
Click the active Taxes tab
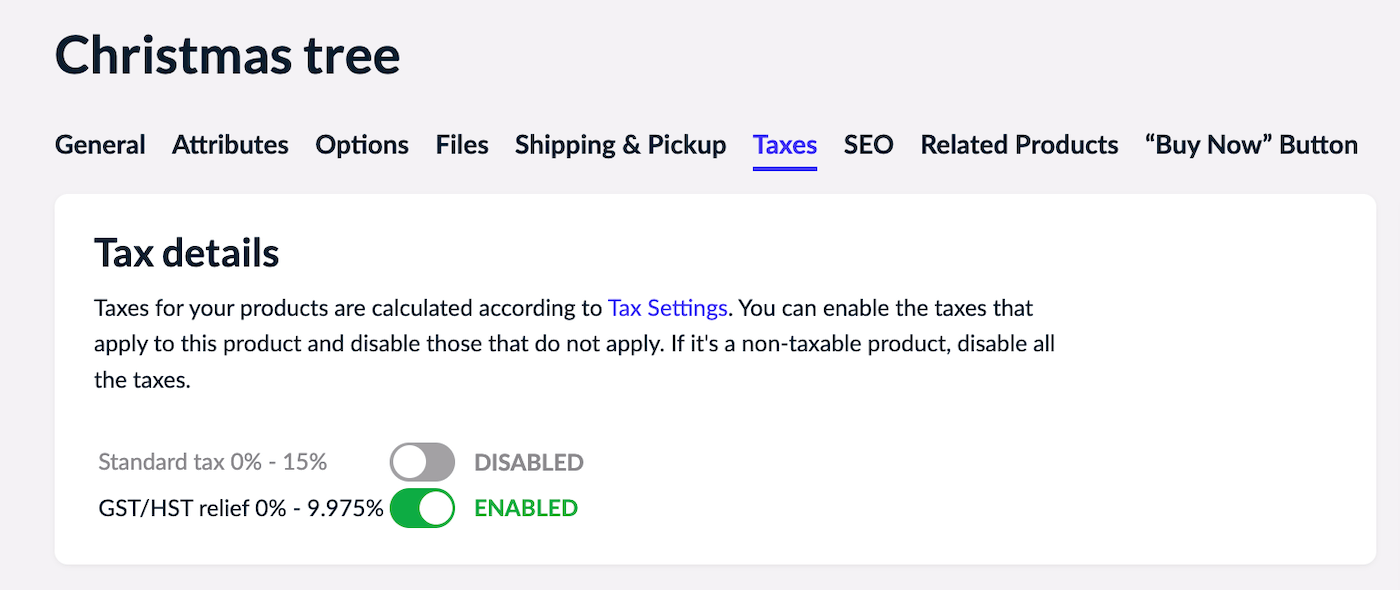coord(785,145)
